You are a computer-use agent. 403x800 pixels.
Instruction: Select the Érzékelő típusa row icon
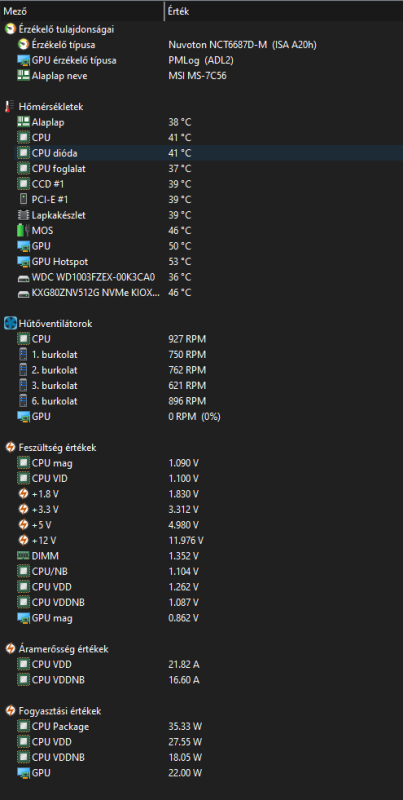pyautogui.click(x=23, y=45)
